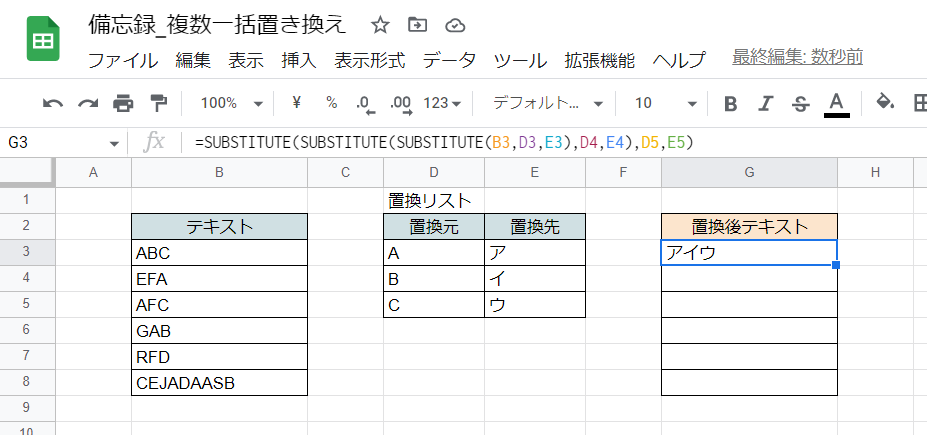Select the cell containing ウ

coord(535,305)
